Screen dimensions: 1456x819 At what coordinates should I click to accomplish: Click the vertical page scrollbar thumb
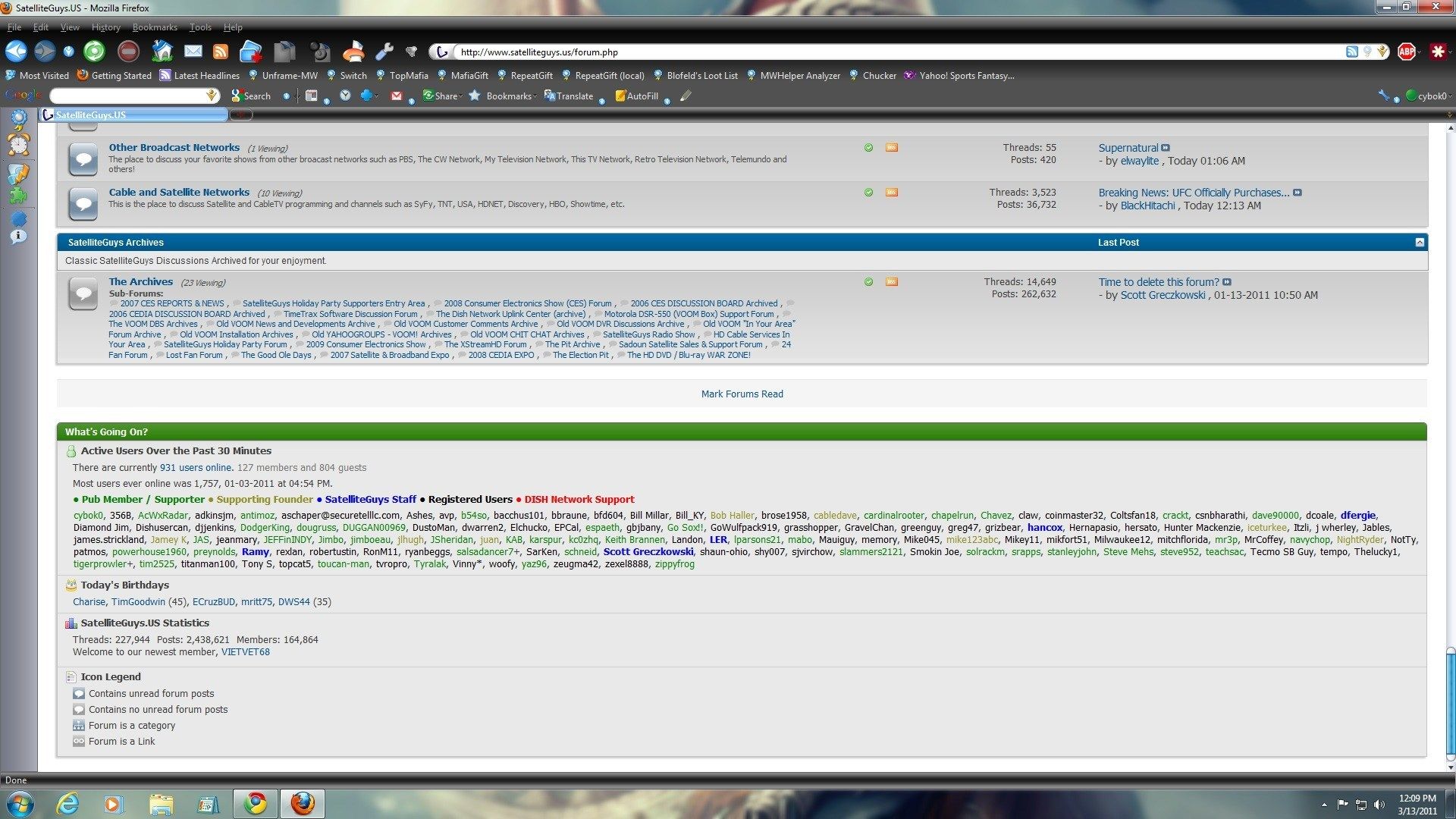click(1450, 703)
